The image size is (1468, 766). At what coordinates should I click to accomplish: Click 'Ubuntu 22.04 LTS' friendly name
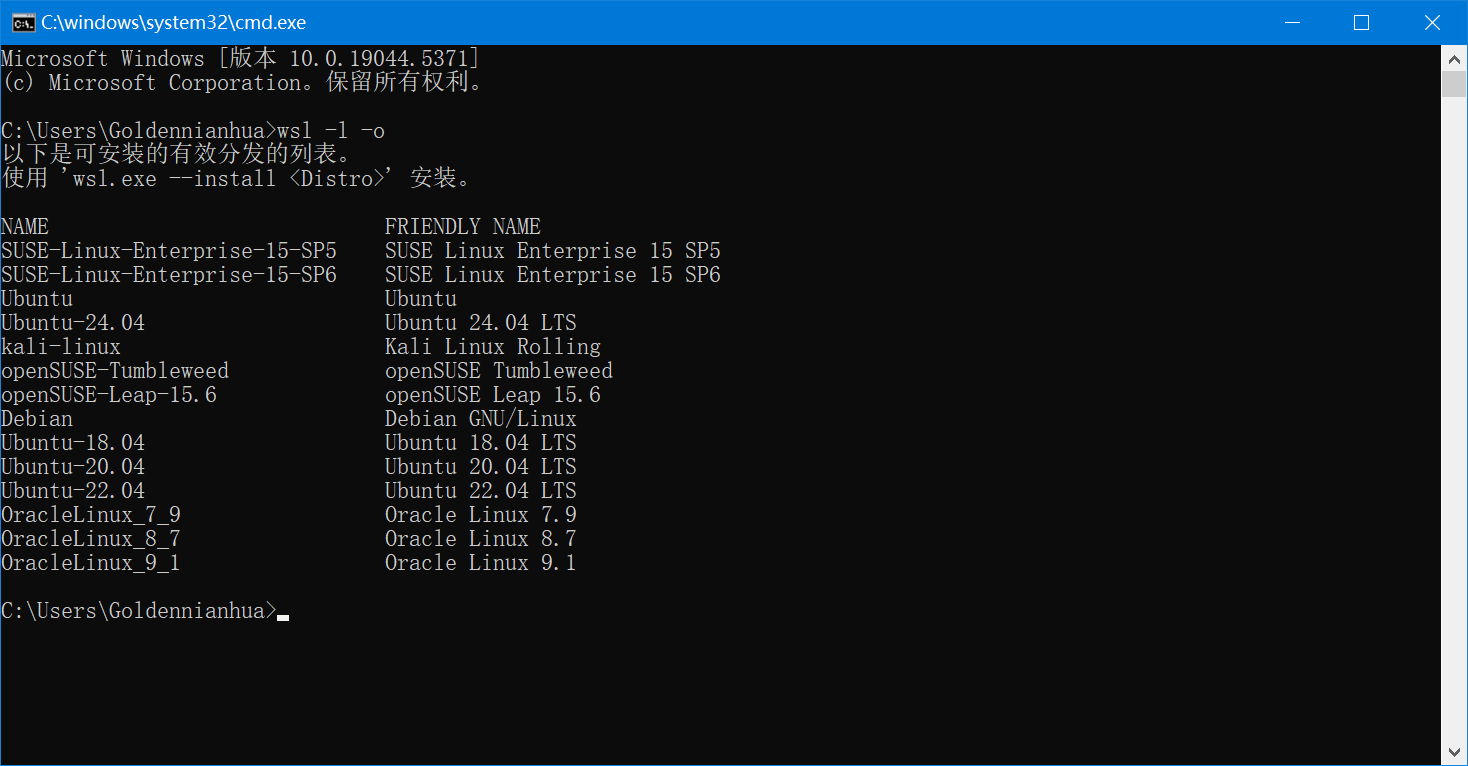(x=481, y=491)
